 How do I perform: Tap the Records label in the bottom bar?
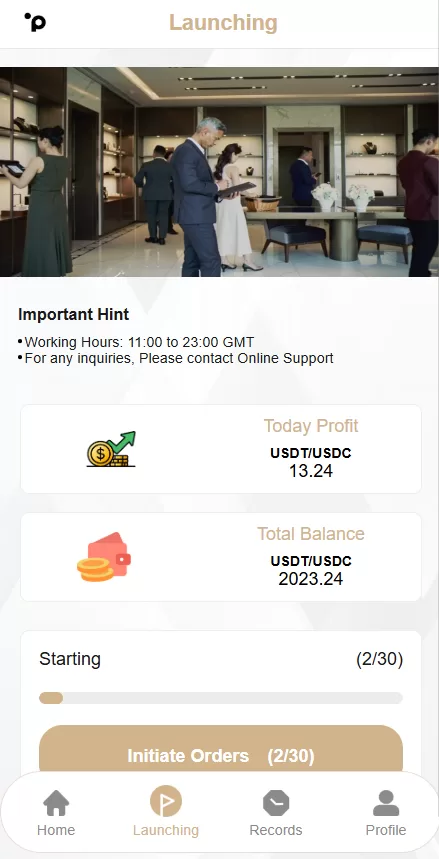[x=276, y=830]
